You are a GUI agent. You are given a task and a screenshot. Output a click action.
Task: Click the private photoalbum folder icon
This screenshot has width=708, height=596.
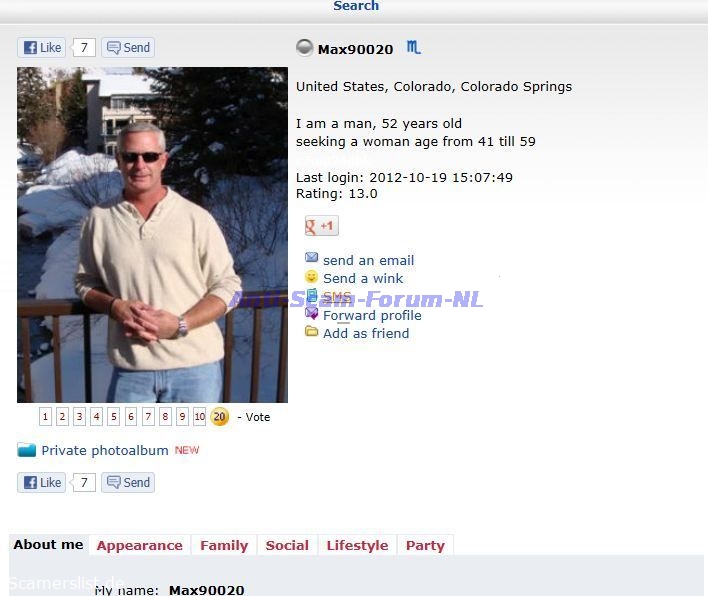click(27, 450)
